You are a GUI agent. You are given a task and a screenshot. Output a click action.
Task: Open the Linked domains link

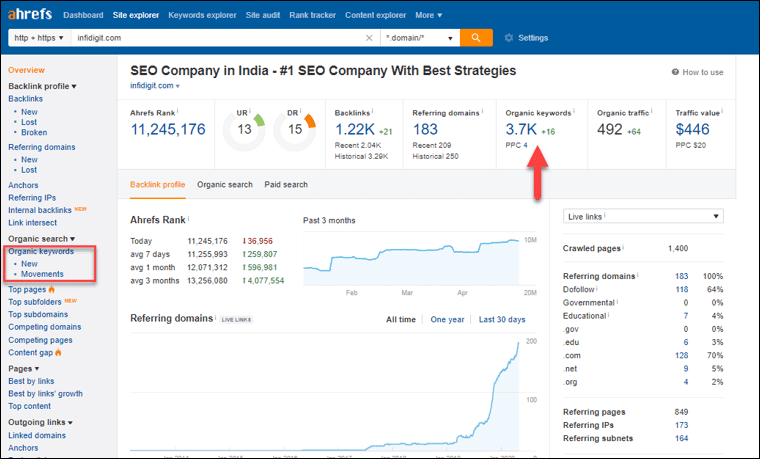(37, 435)
